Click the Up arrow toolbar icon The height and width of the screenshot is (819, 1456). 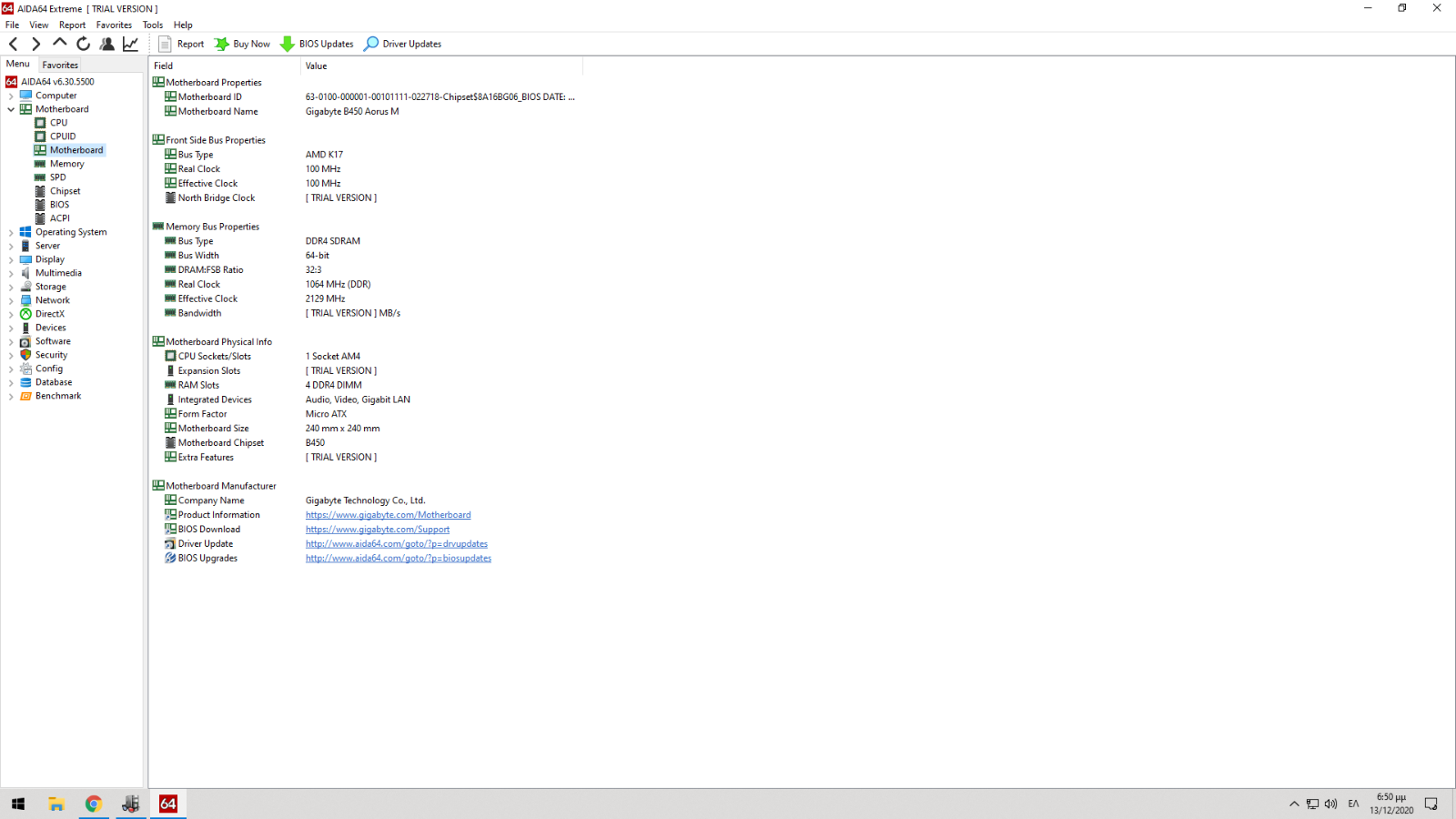(60, 43)
